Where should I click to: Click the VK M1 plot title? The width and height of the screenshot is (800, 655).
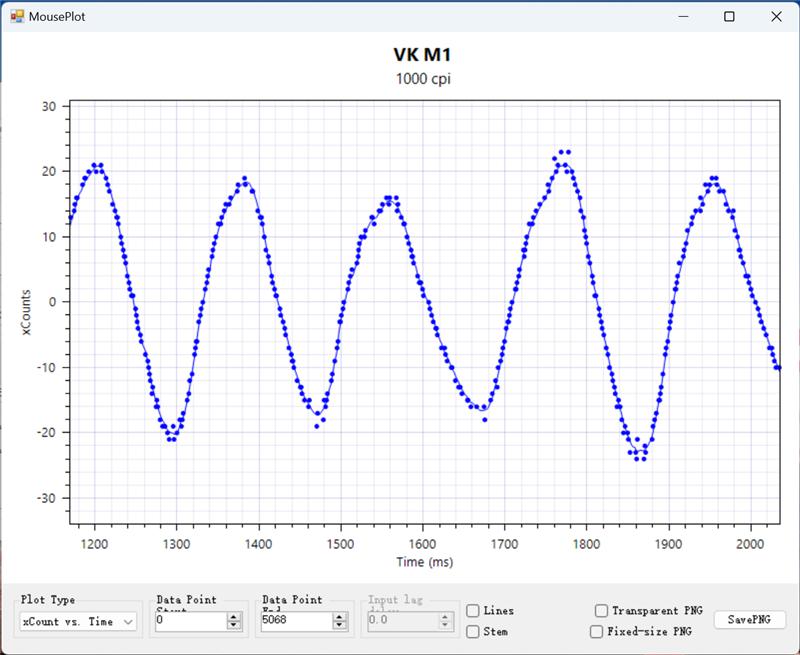tap(423, 57)
